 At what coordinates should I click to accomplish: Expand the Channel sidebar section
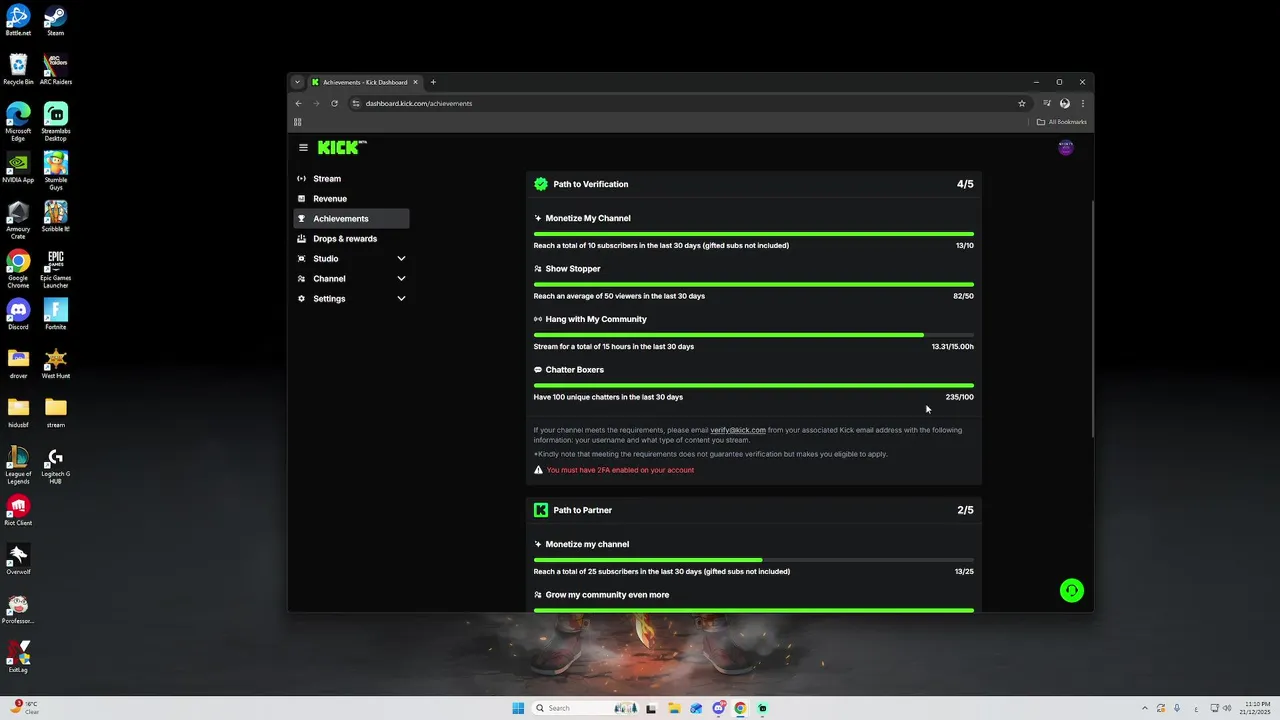coord(352,279)
